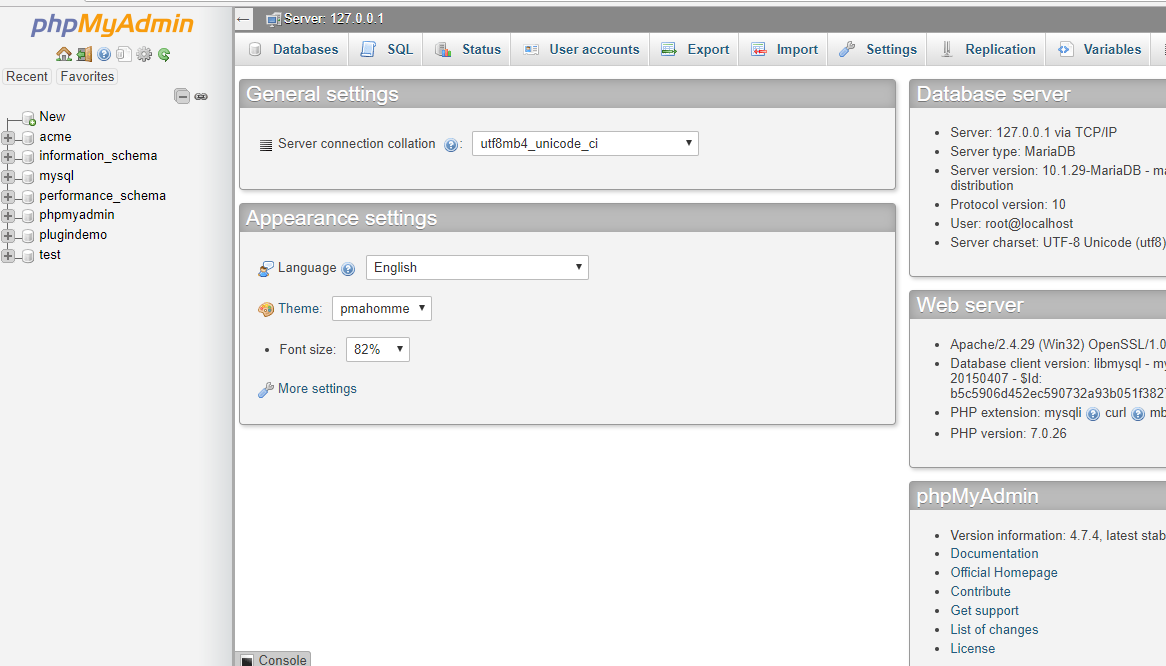Click the test database cylinder icon

28,256
